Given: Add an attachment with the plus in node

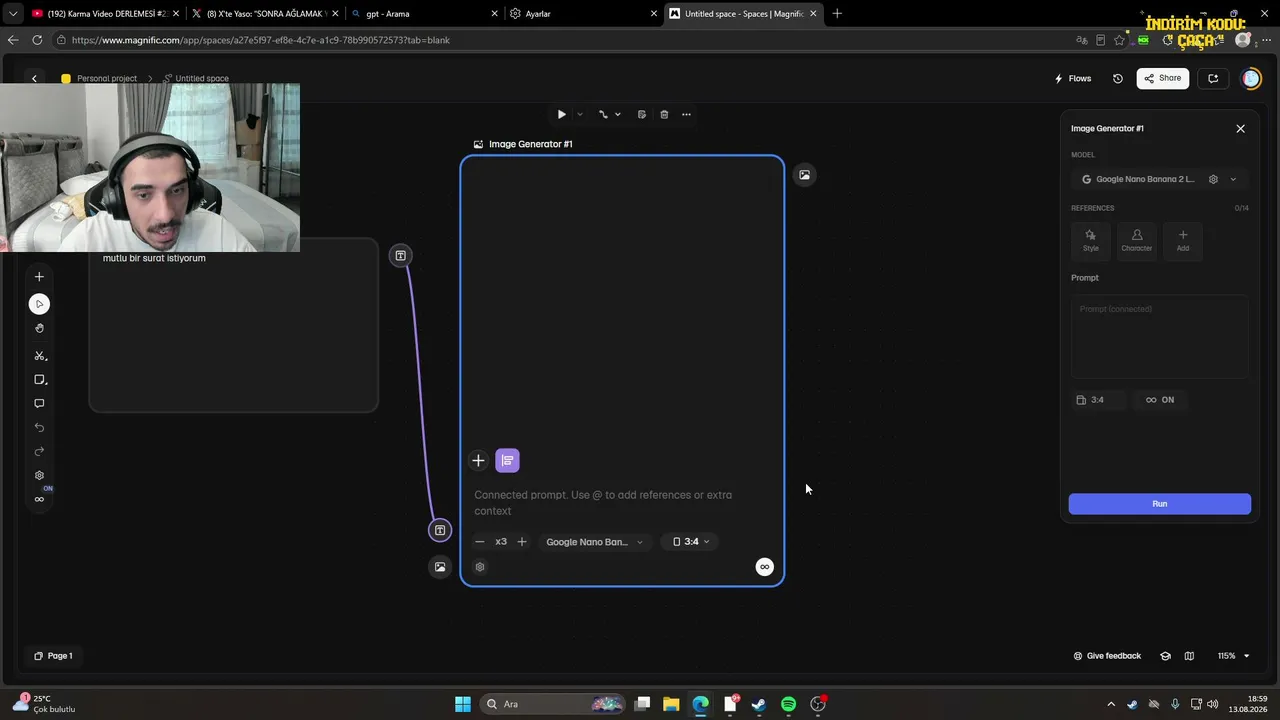Looking at the screenshot, I should [478, 460].
